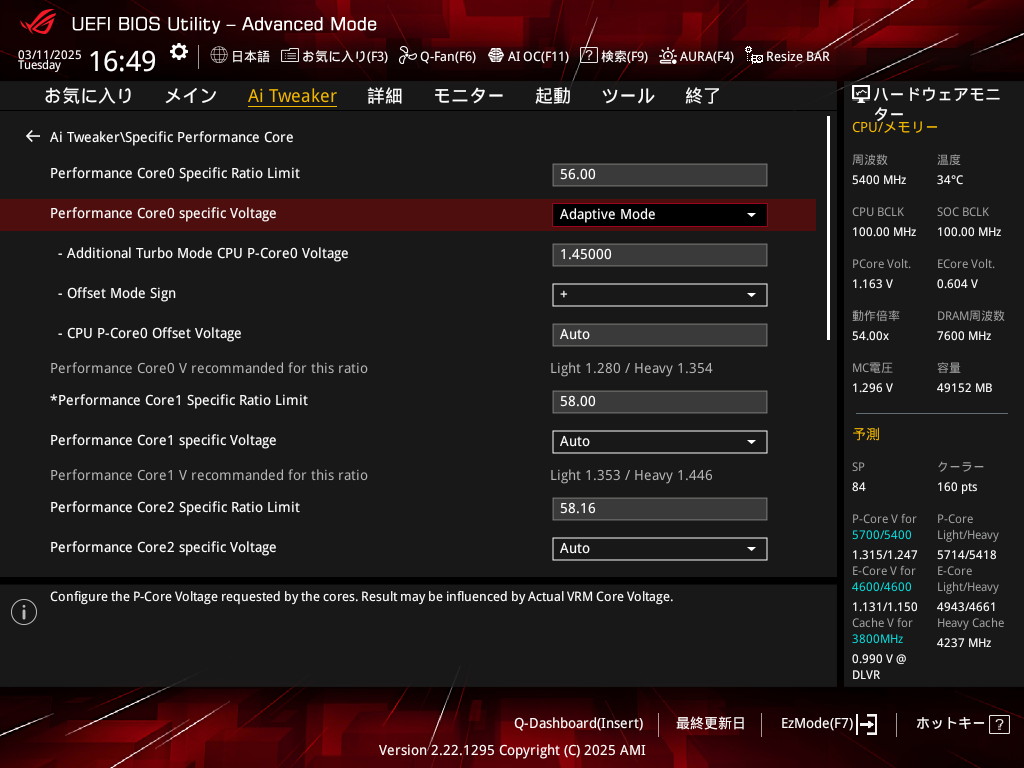Click CPU/メモリー section heading
Viewport: 1024px width, 768px height.
click(895, 127)
